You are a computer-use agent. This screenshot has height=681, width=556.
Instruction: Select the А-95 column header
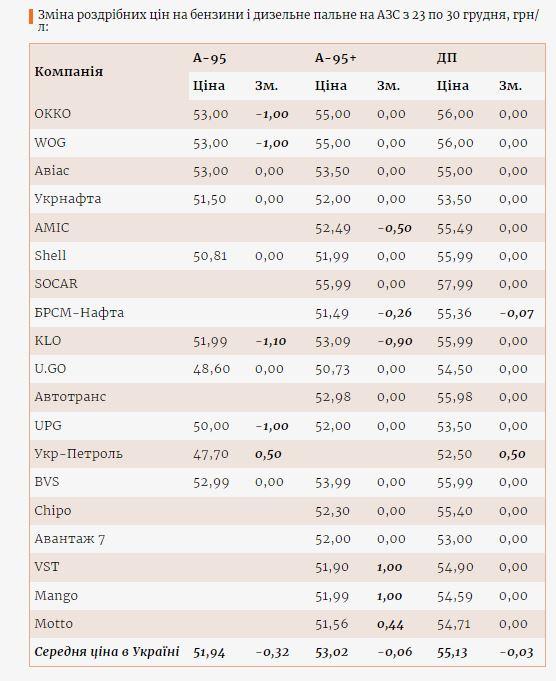point(210,58)
